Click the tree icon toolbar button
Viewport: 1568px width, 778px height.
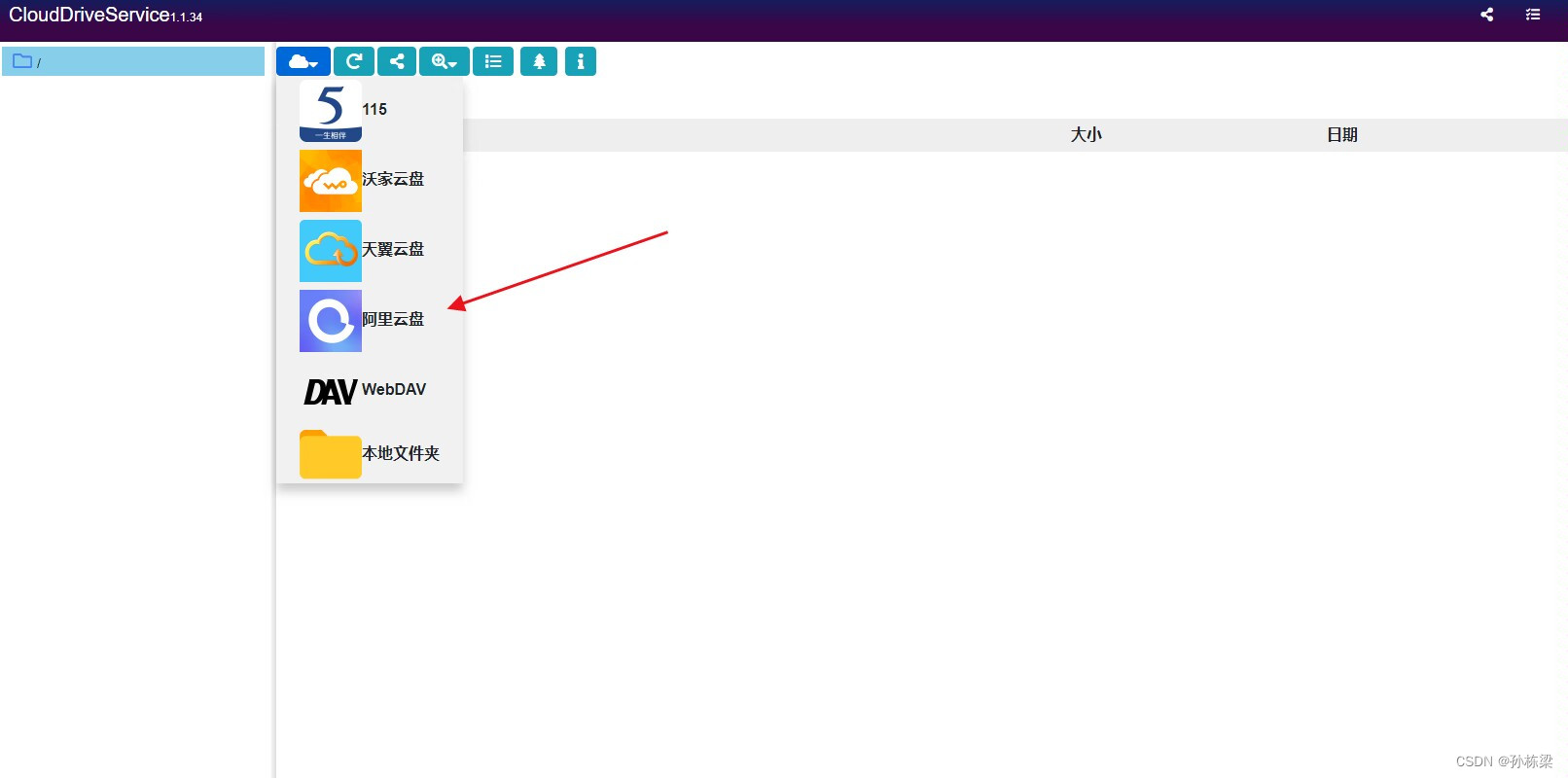539,61
